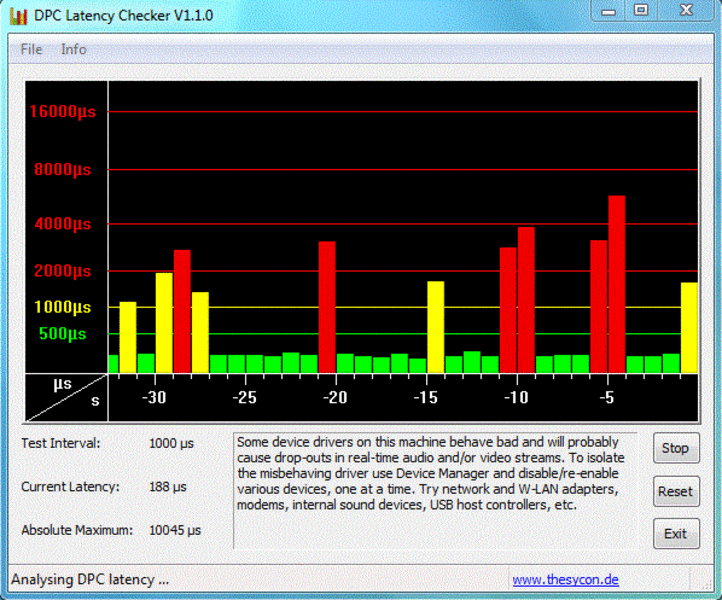Open the File menu
The width and height of the screenshot is (722, 600).
pyautogui.click(x=31, y=49)
